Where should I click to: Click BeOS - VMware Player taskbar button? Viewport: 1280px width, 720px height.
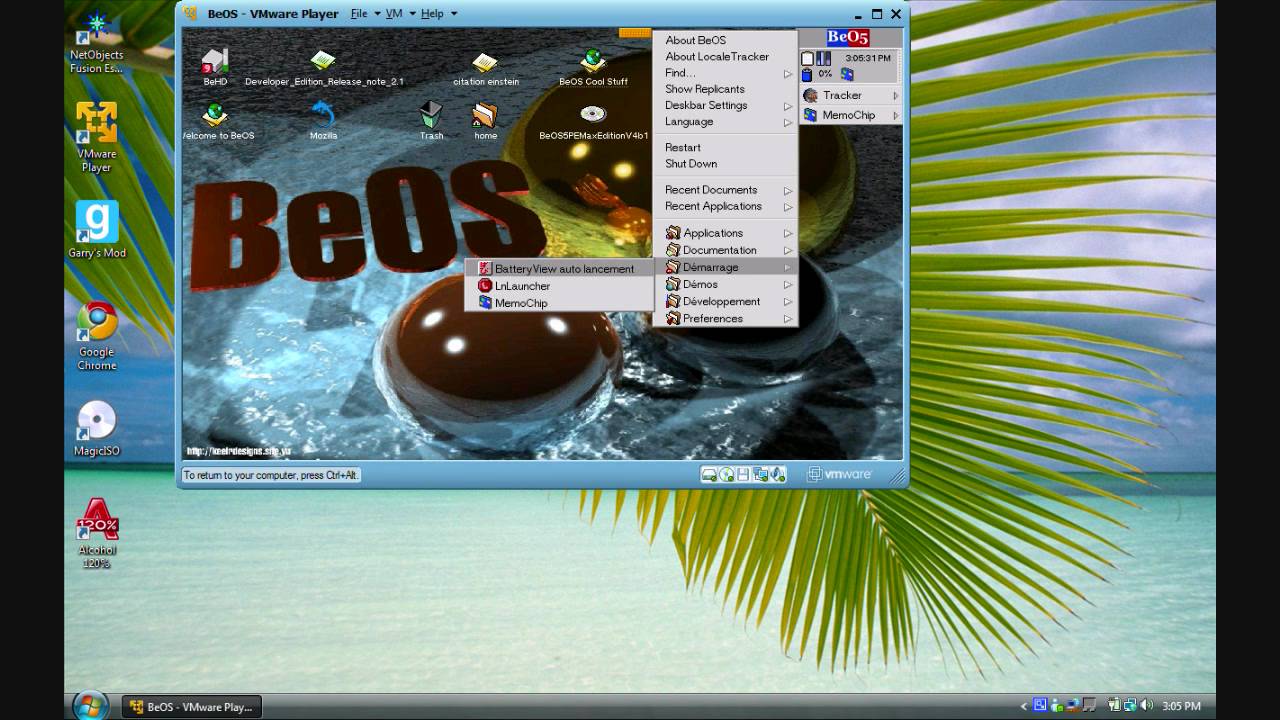point(191,706)
